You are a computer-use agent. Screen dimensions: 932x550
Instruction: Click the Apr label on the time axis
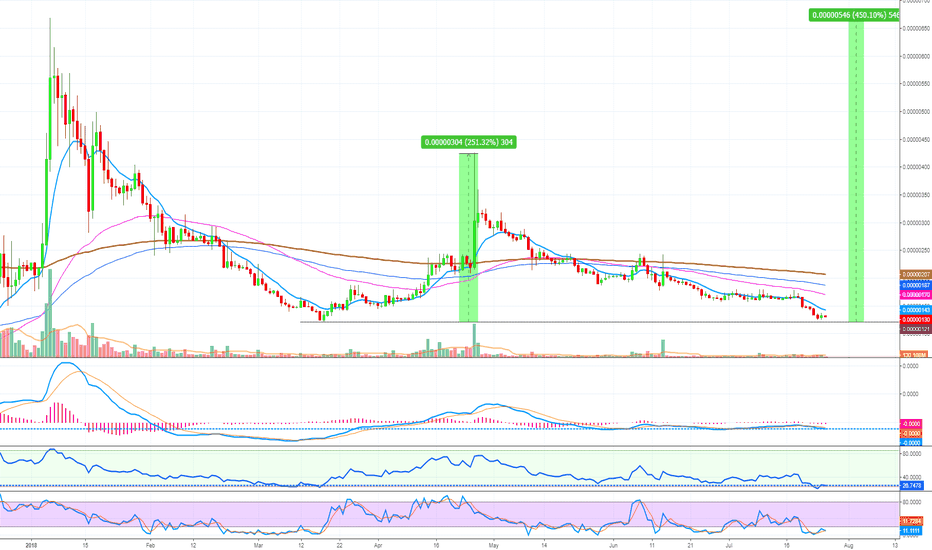[378, 545]
